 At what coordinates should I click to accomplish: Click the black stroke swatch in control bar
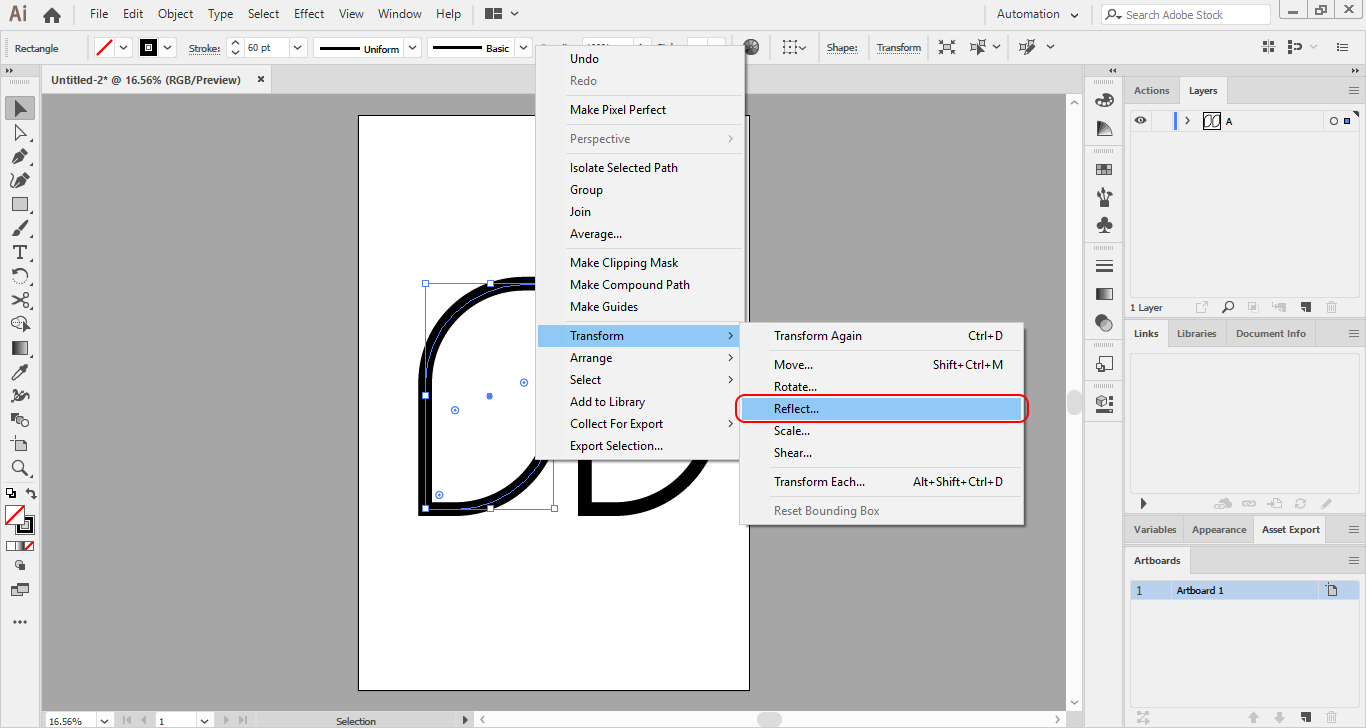click(148, 48)
